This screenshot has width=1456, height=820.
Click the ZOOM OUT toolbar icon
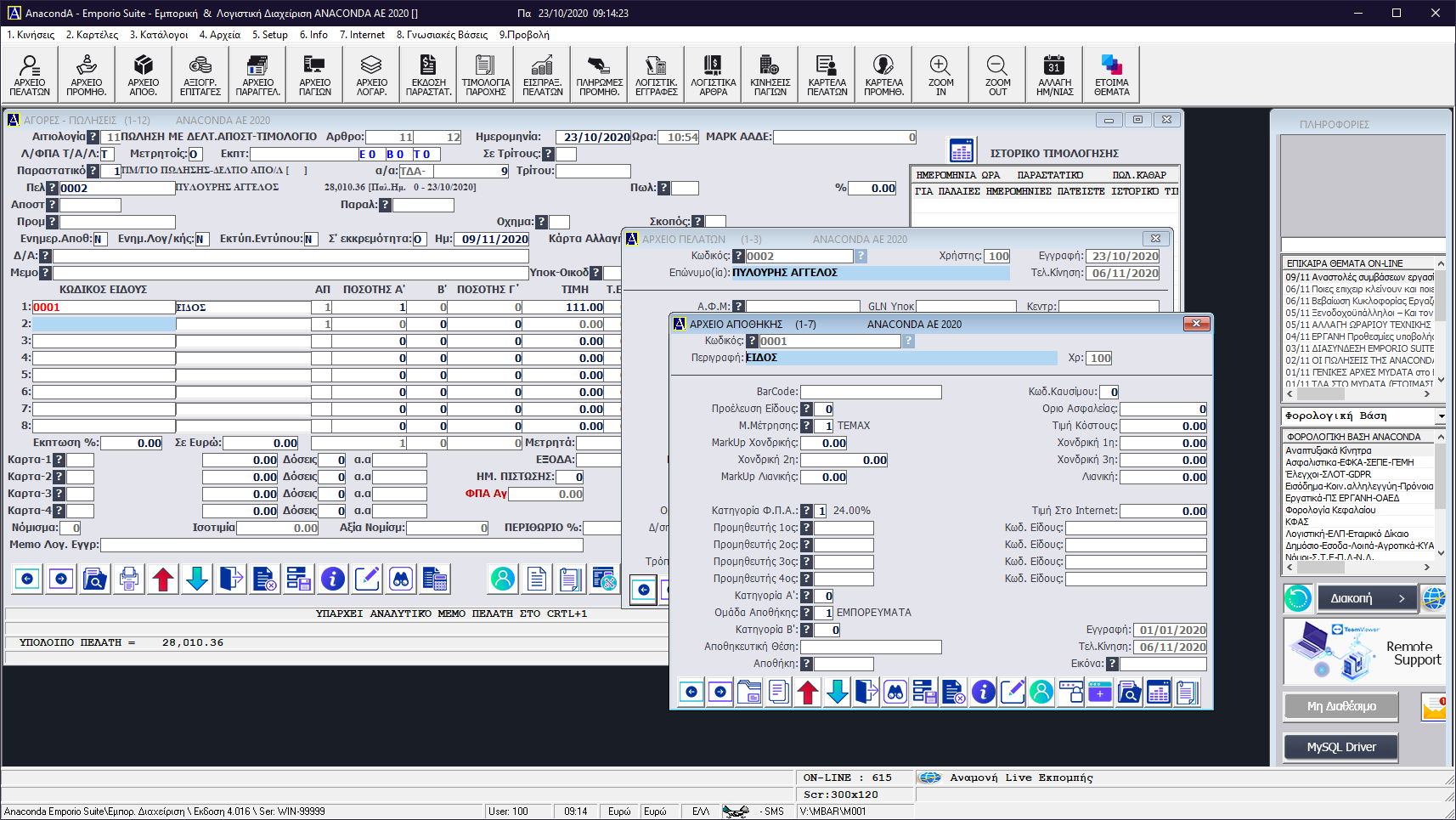tap(997, 75)
